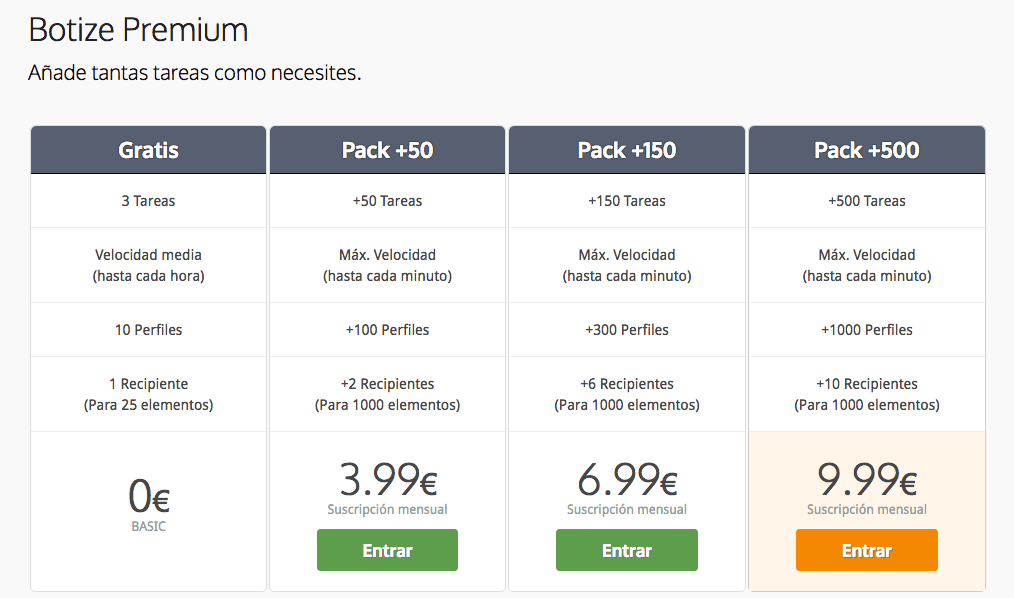The height and width of the screenshot is (598, 1014).
Task: Choose the Pack +500 header
Action: coord(866,150)
